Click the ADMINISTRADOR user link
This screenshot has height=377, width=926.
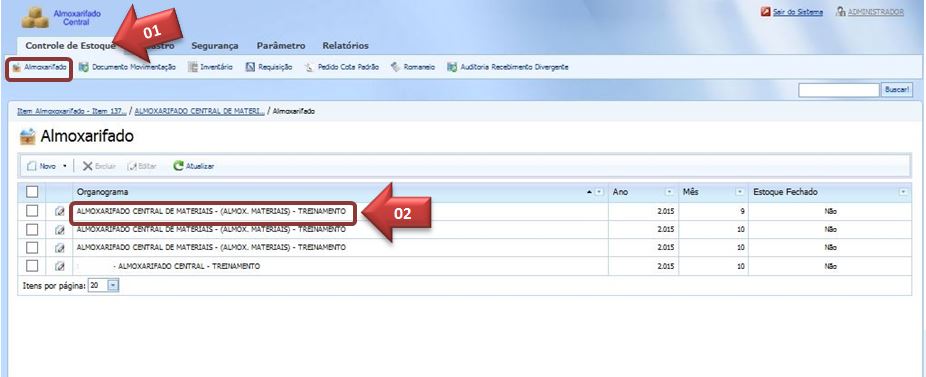(x=870, y=12)
